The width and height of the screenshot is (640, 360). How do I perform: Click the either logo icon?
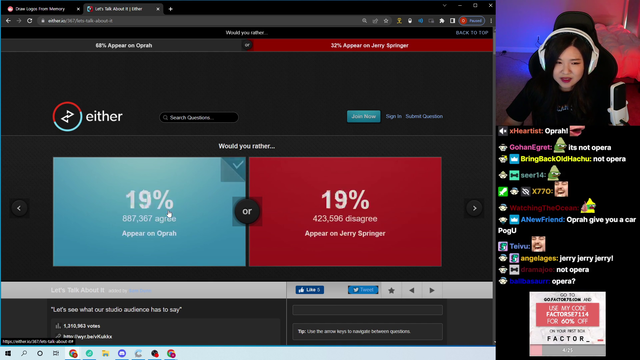coord(67,117)
